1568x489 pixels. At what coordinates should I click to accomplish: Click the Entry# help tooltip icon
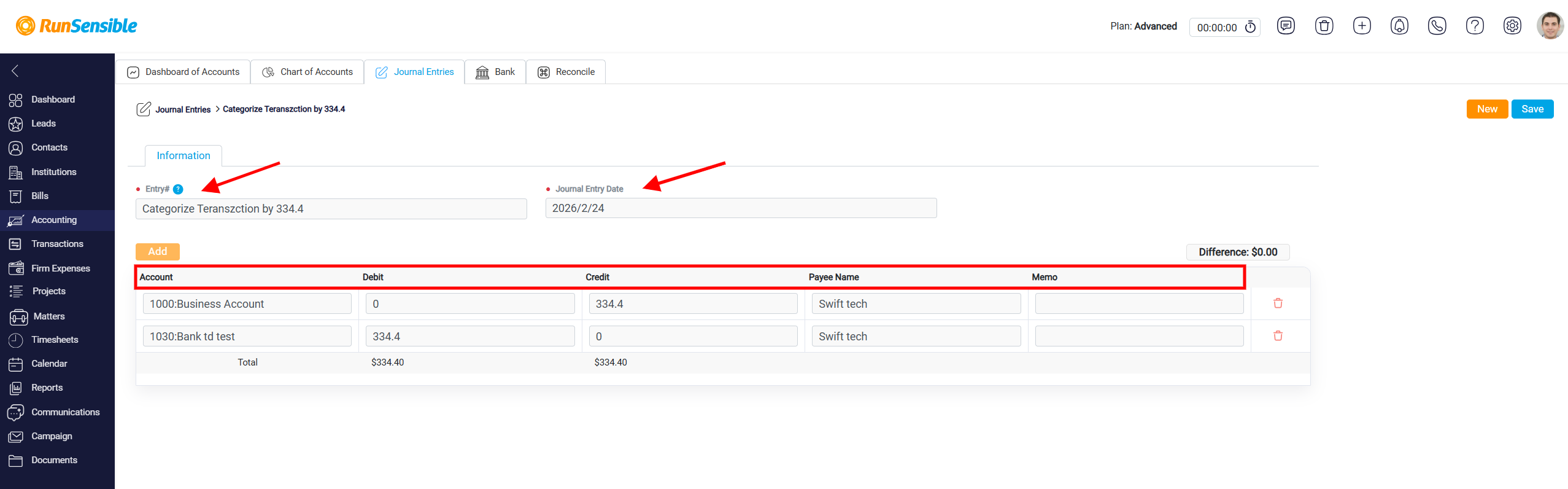point(178,189)
